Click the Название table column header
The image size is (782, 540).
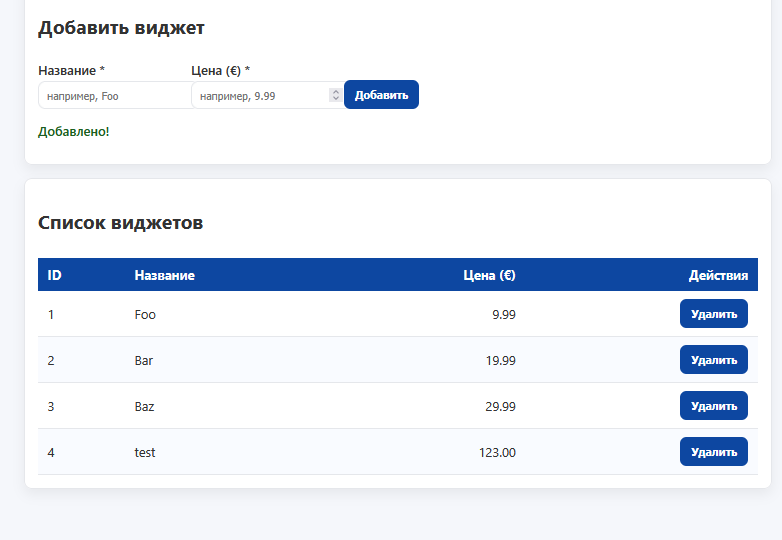165,276
